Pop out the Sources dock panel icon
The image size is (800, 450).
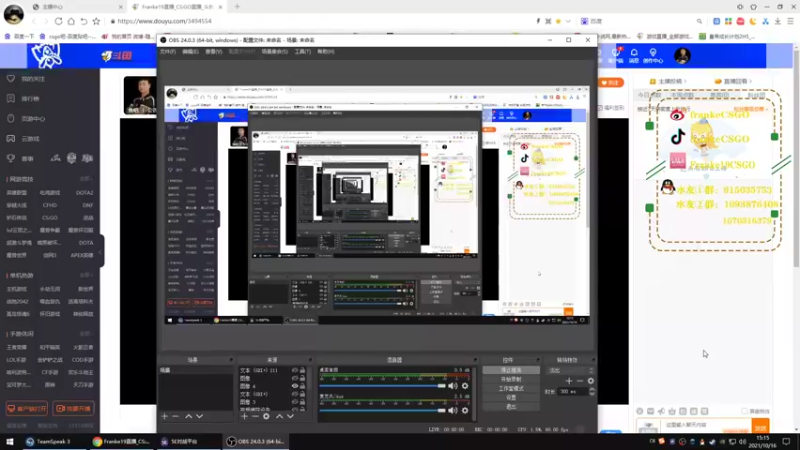[x=310, y=360]
